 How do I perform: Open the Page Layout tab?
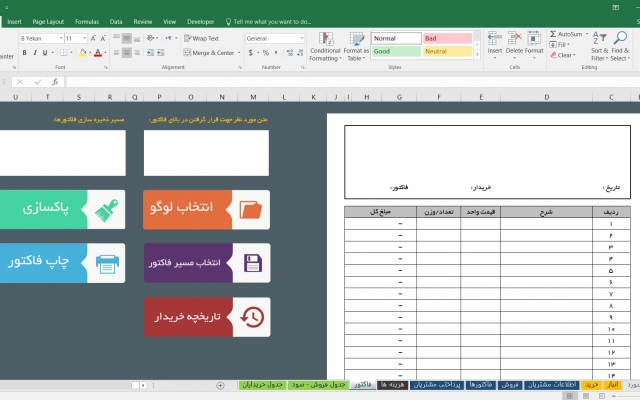coord(48,22)
